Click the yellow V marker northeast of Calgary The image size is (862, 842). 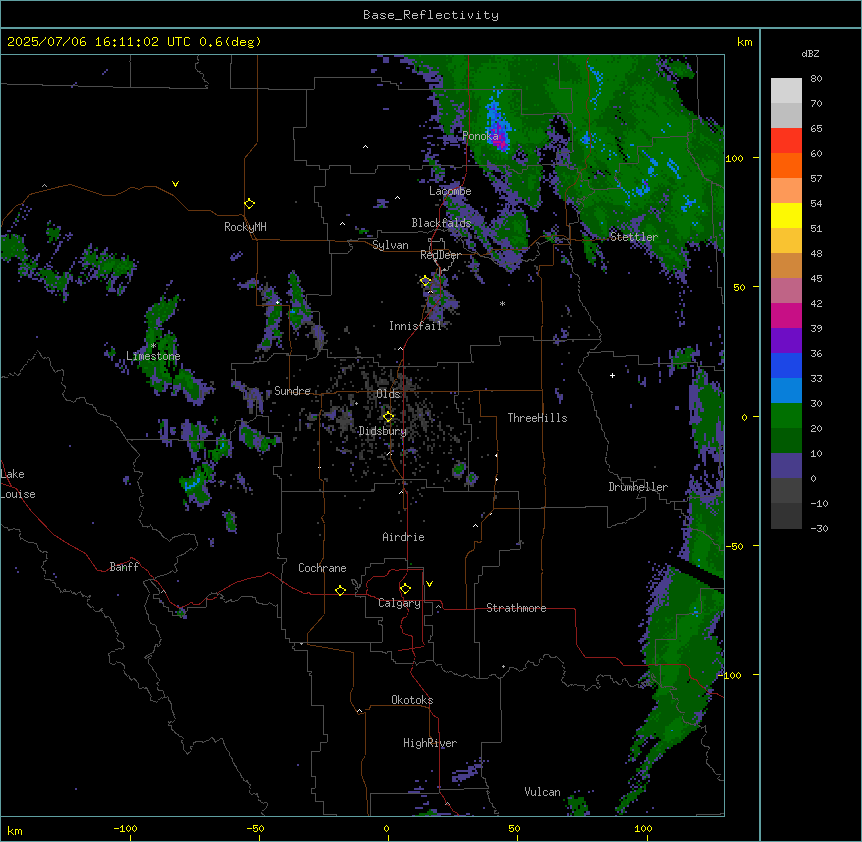click(429, 584)
